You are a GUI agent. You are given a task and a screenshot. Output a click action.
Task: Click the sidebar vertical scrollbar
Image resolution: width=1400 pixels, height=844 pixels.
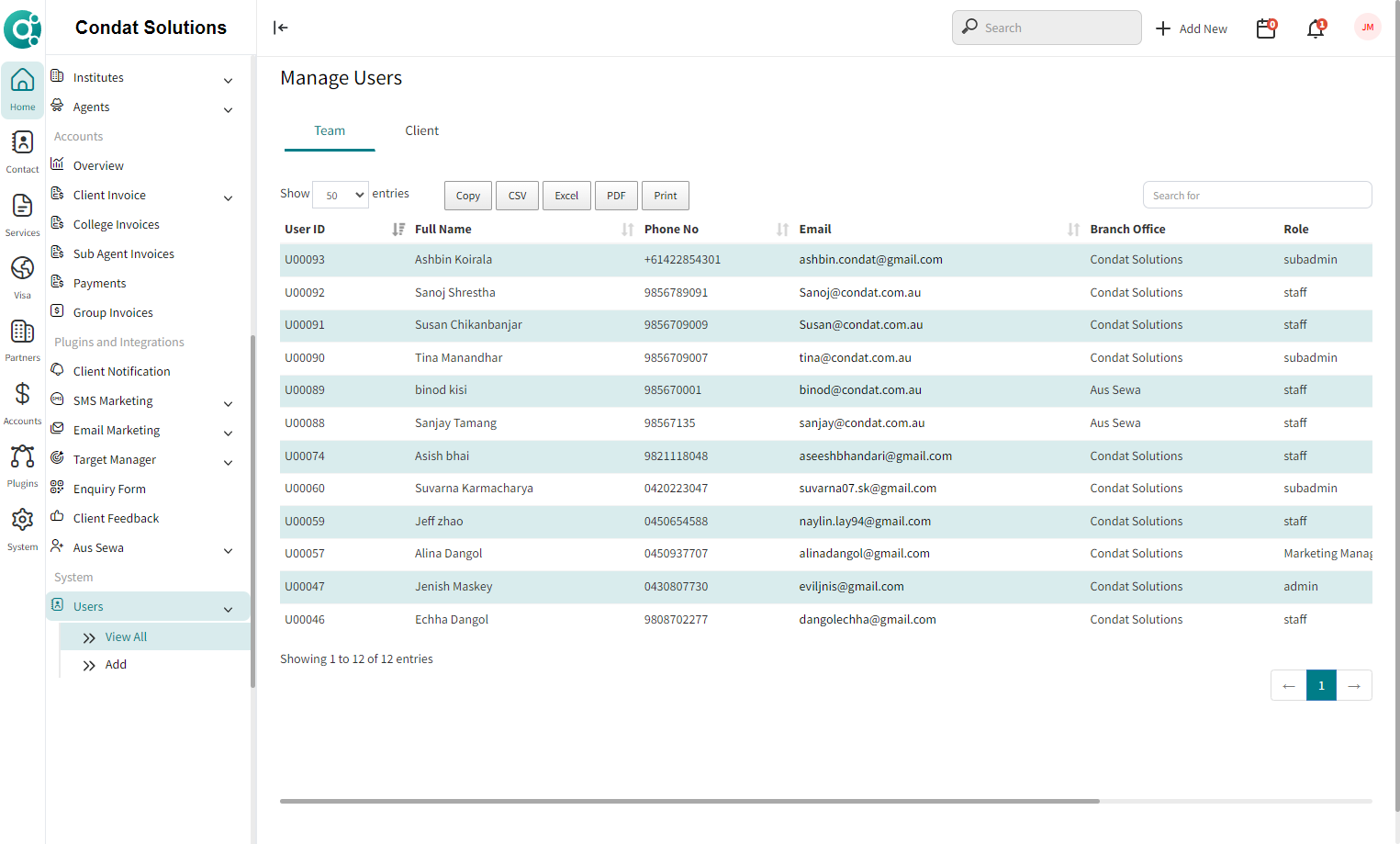(x=252, y=511)
